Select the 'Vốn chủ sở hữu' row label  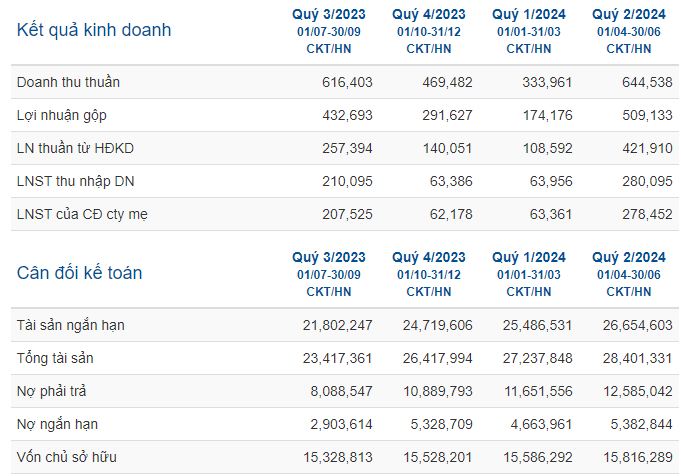coord(67,457)
